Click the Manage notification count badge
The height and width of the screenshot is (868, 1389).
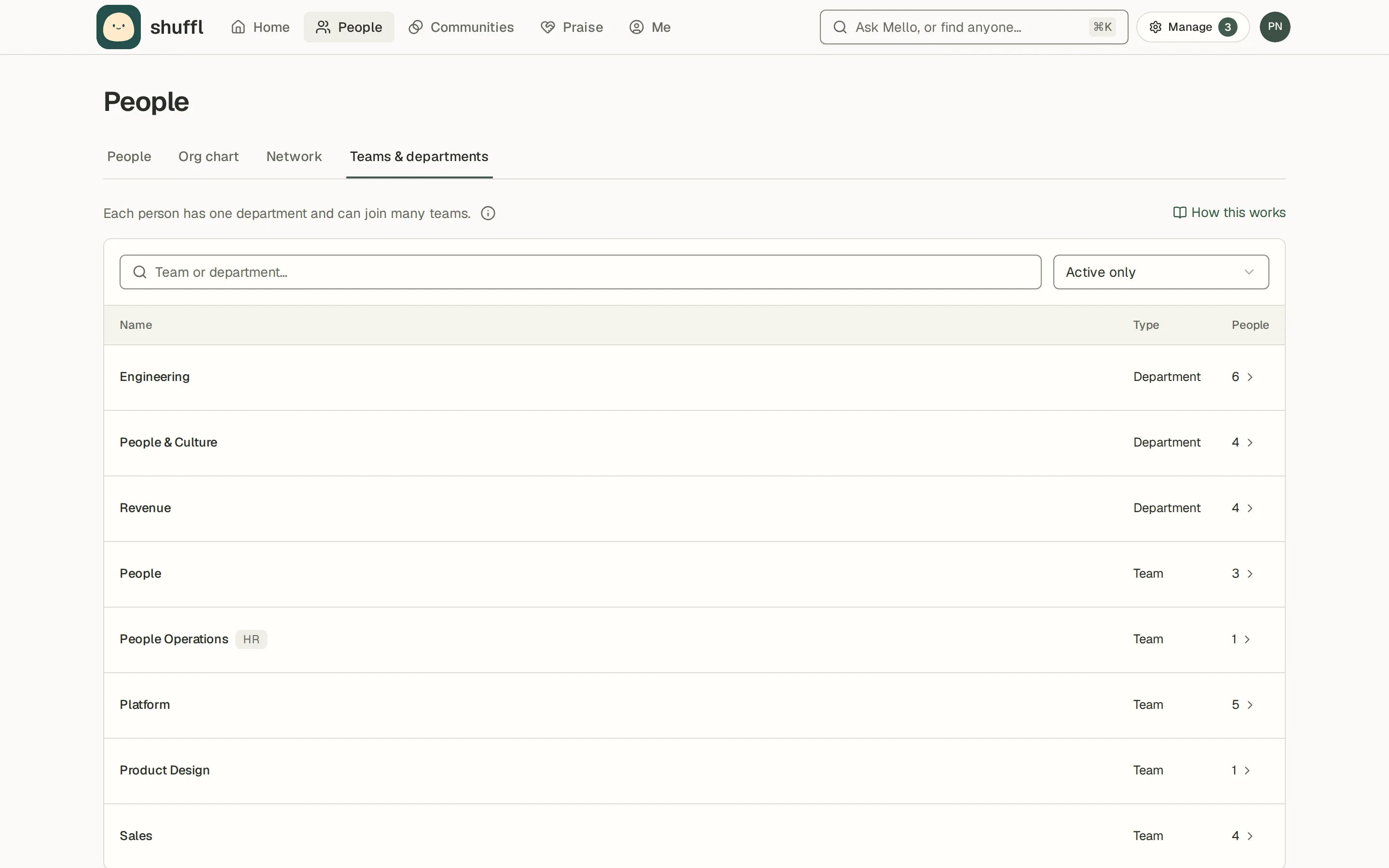pyautogui.click(x=1228, y=27)
